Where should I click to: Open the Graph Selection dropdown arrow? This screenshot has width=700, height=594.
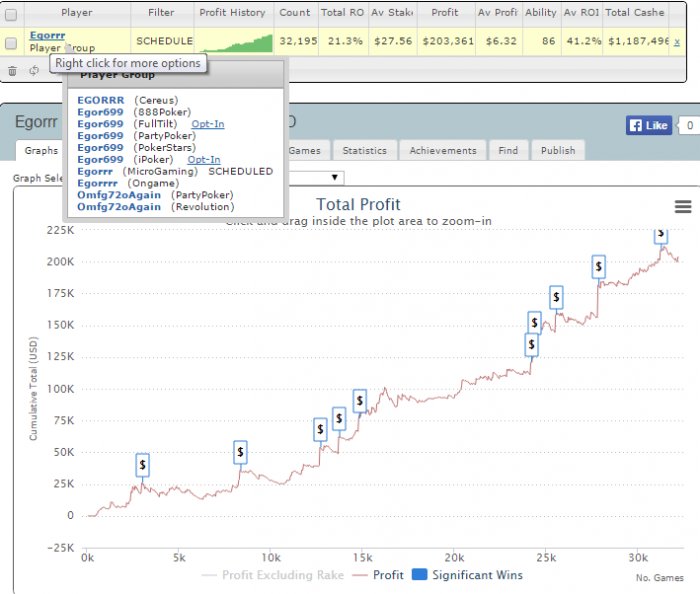(x=334, y=178)
